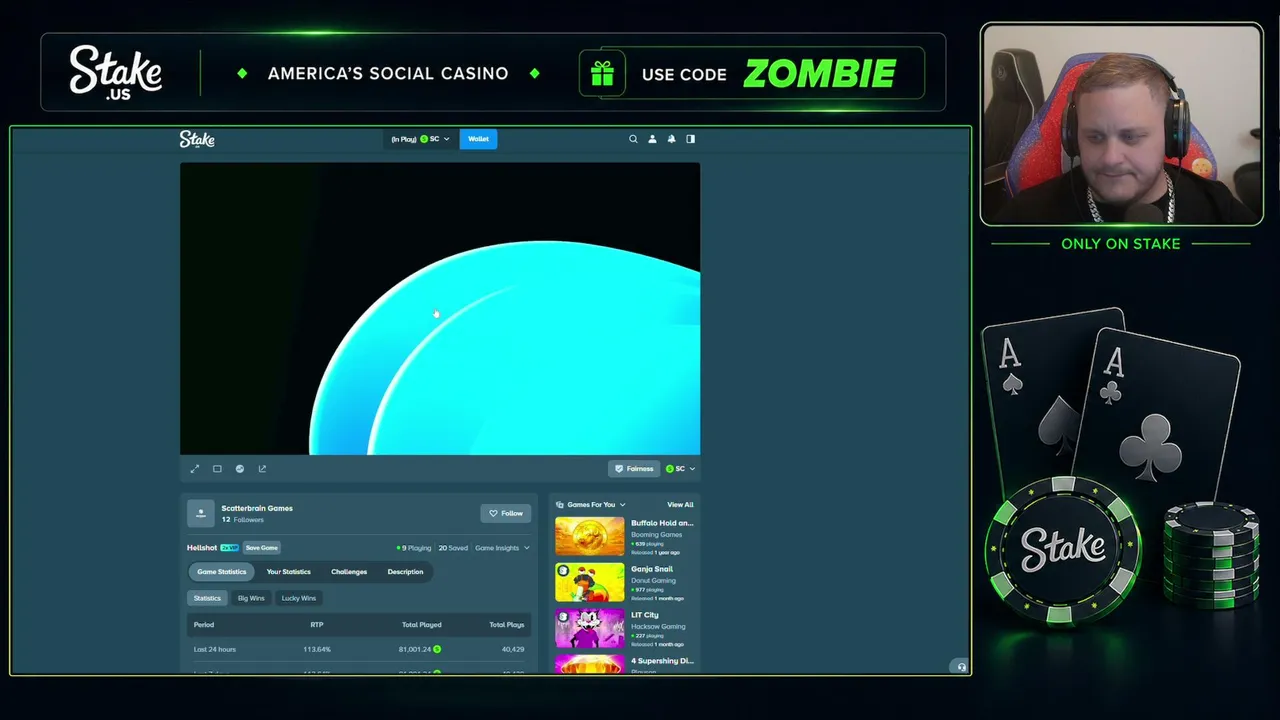This screenshot has height=720, width=1280.
Task: Click the 'Last 24 hours' row label
Action: pos(215,650)
